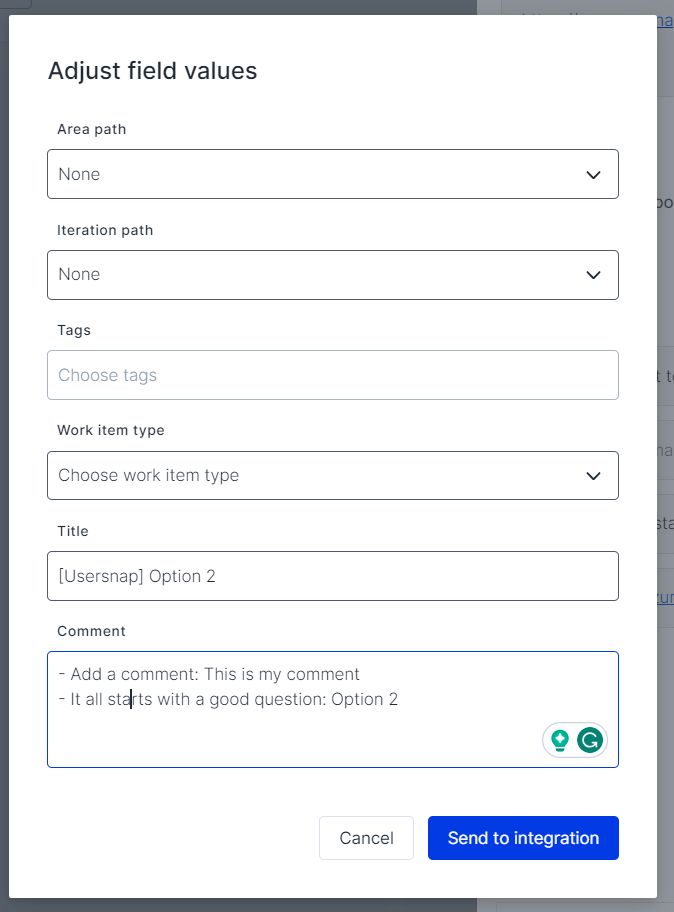Open the green Grammarly G icon
Viewport: 674px width, 912px height.
pyautogui.click(x=590, y=740)
